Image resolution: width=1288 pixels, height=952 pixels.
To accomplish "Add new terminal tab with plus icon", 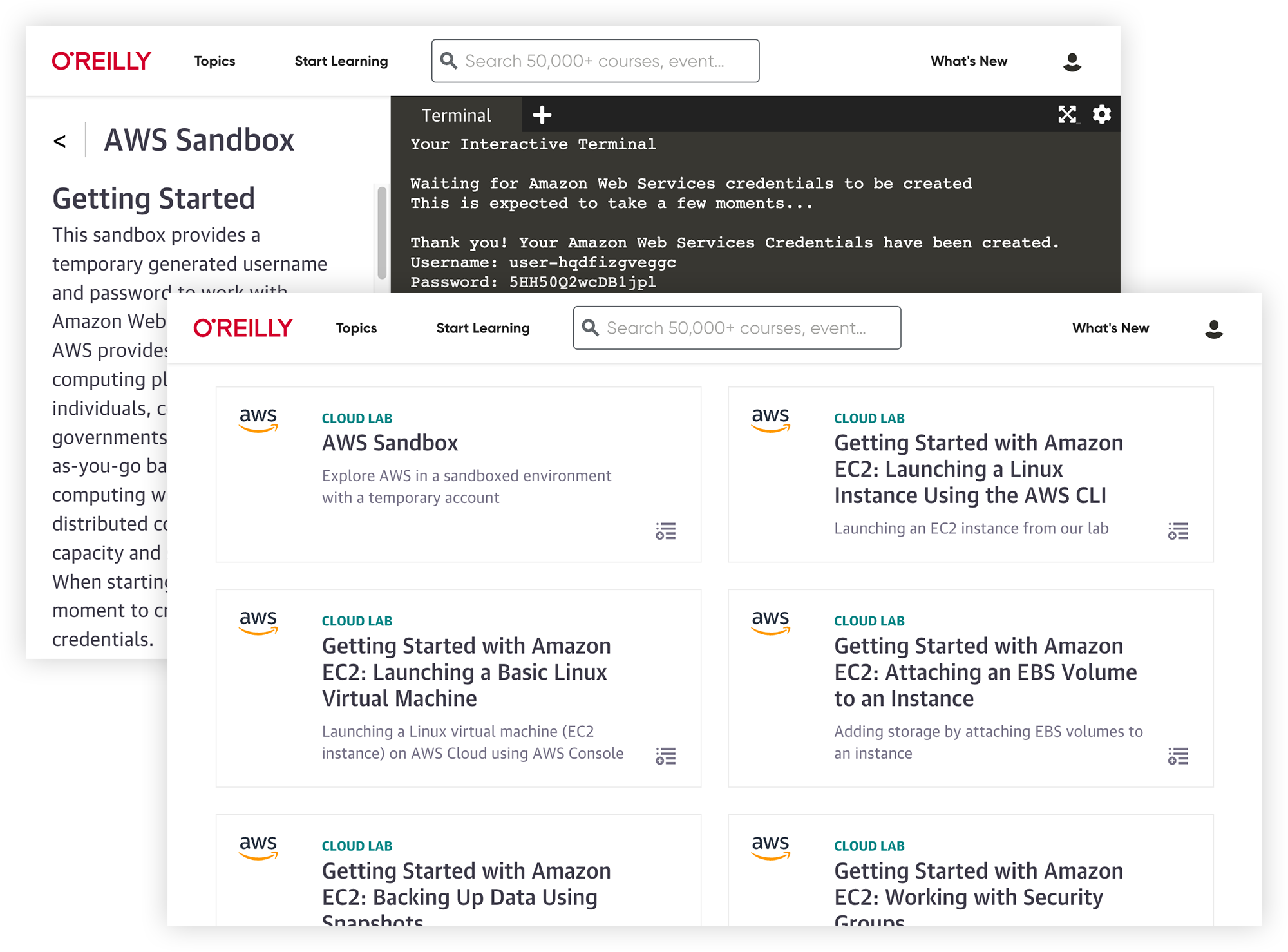I will tap(542, 115).
